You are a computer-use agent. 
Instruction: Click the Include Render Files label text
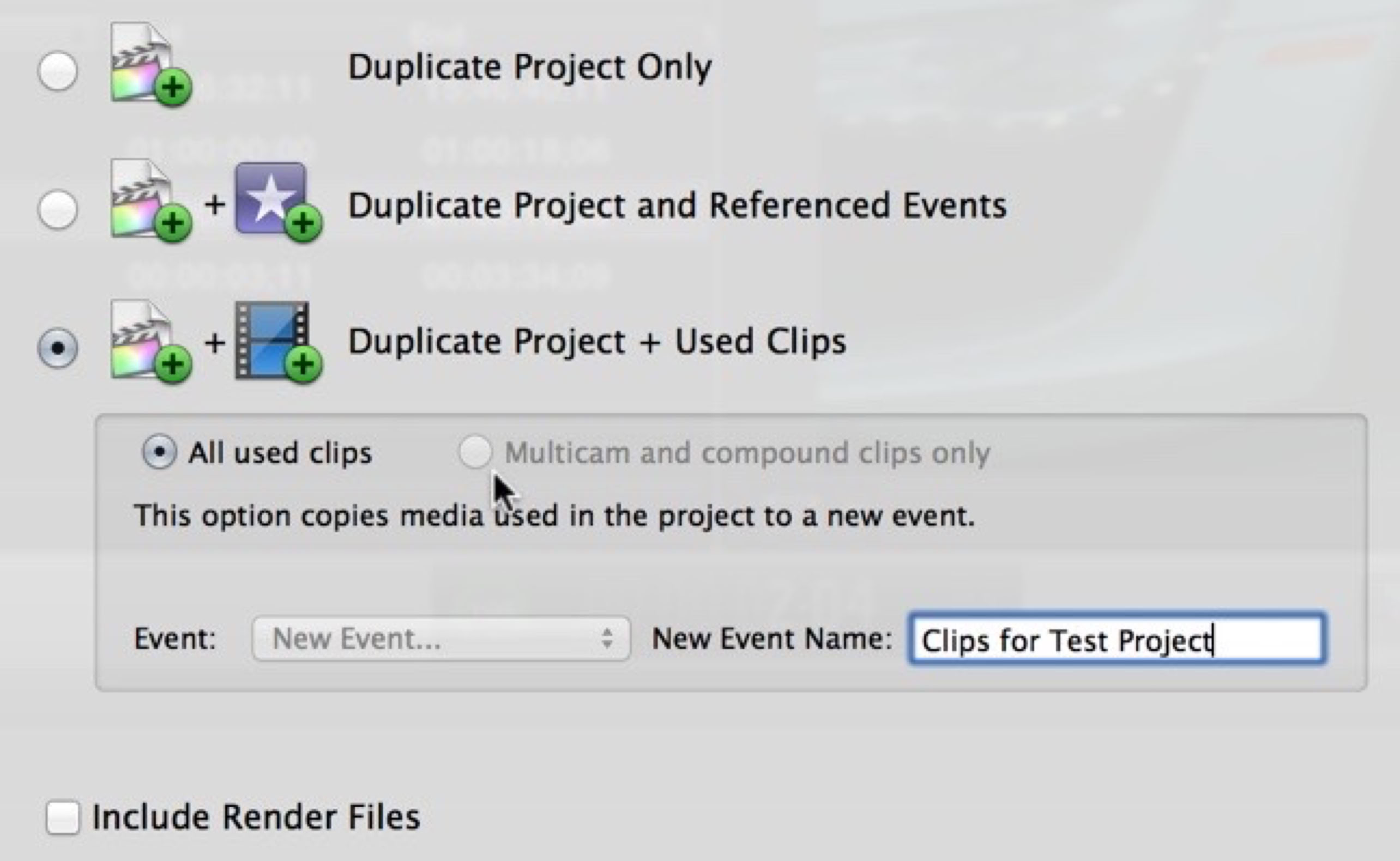256,817
